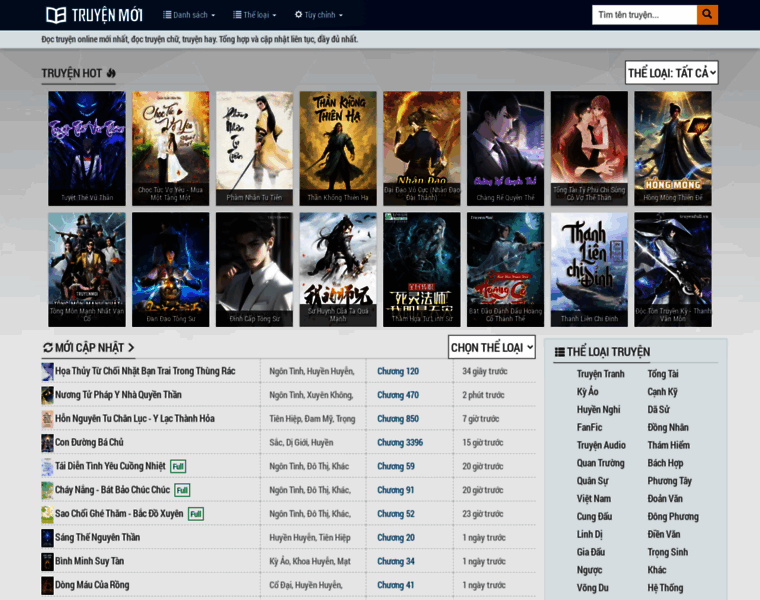Click the Truyện Mới book logo
The height and width of the screenshot is (600, 760).
(x=56, y=15)
